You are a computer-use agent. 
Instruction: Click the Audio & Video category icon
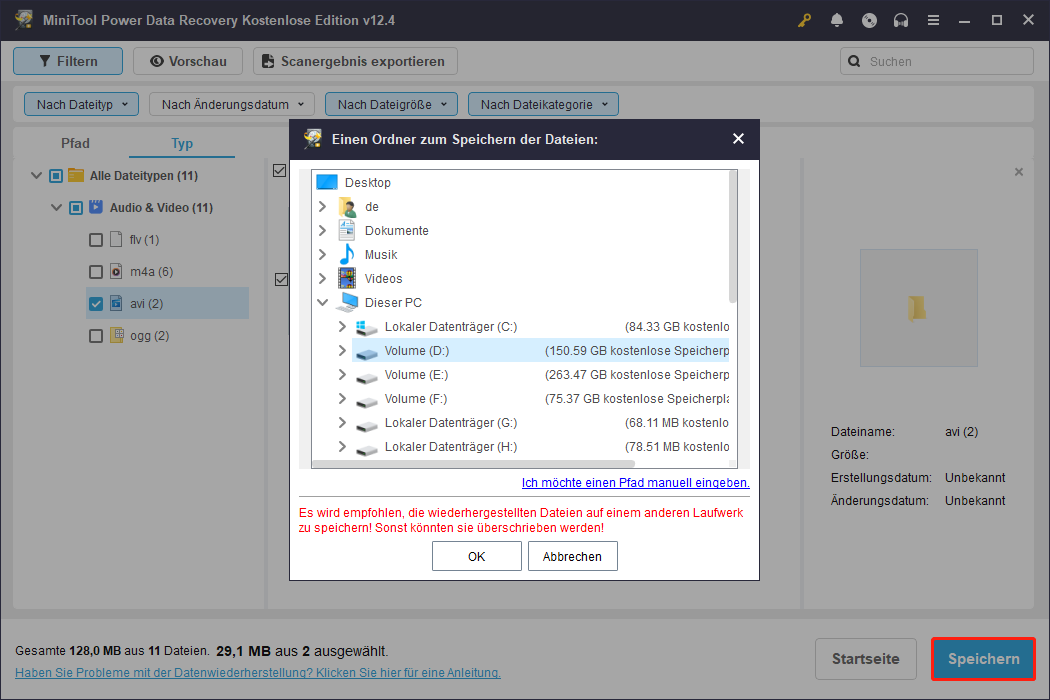[x=96, y=207]
